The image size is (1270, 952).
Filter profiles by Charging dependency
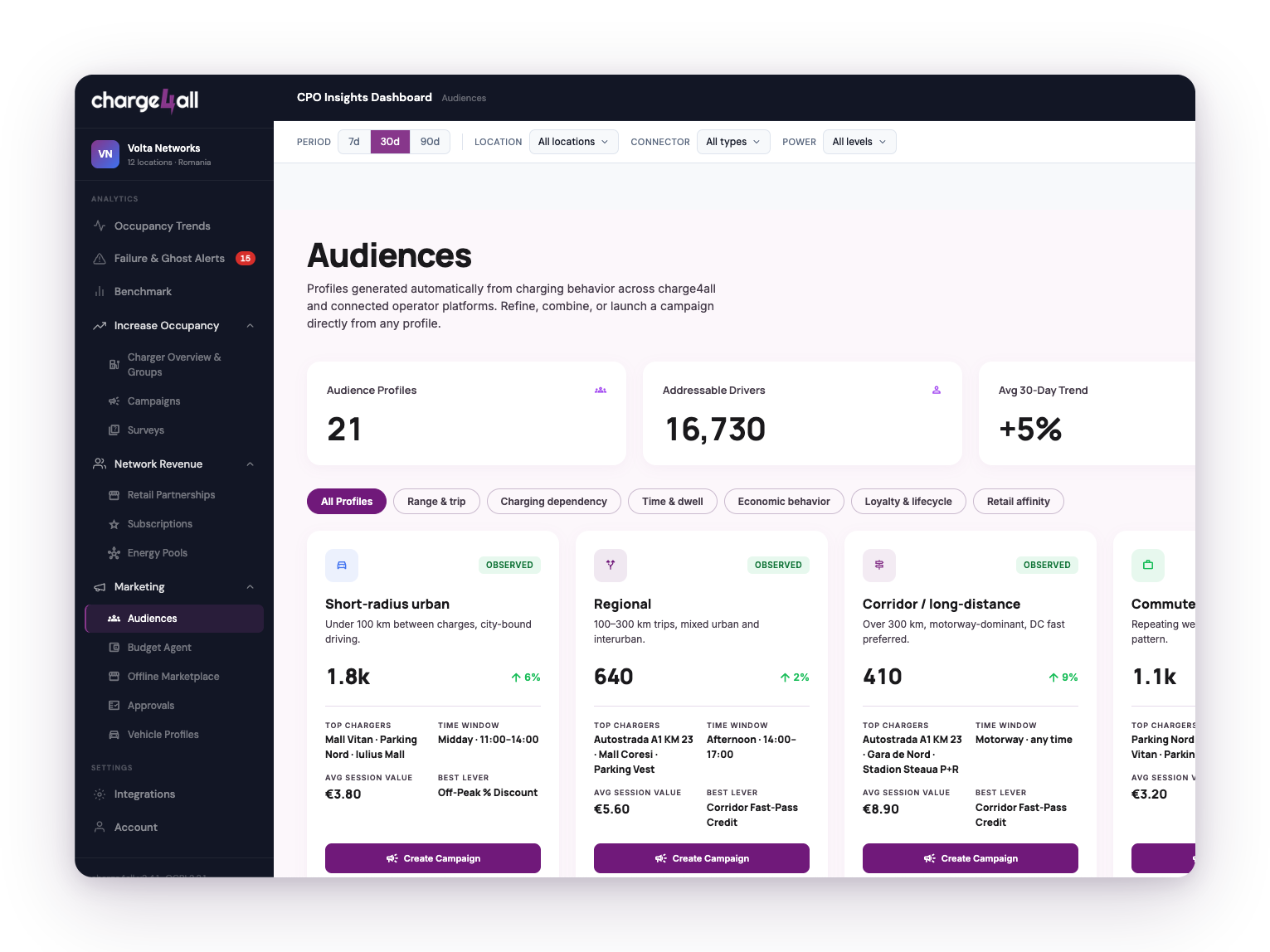(554, 502)
